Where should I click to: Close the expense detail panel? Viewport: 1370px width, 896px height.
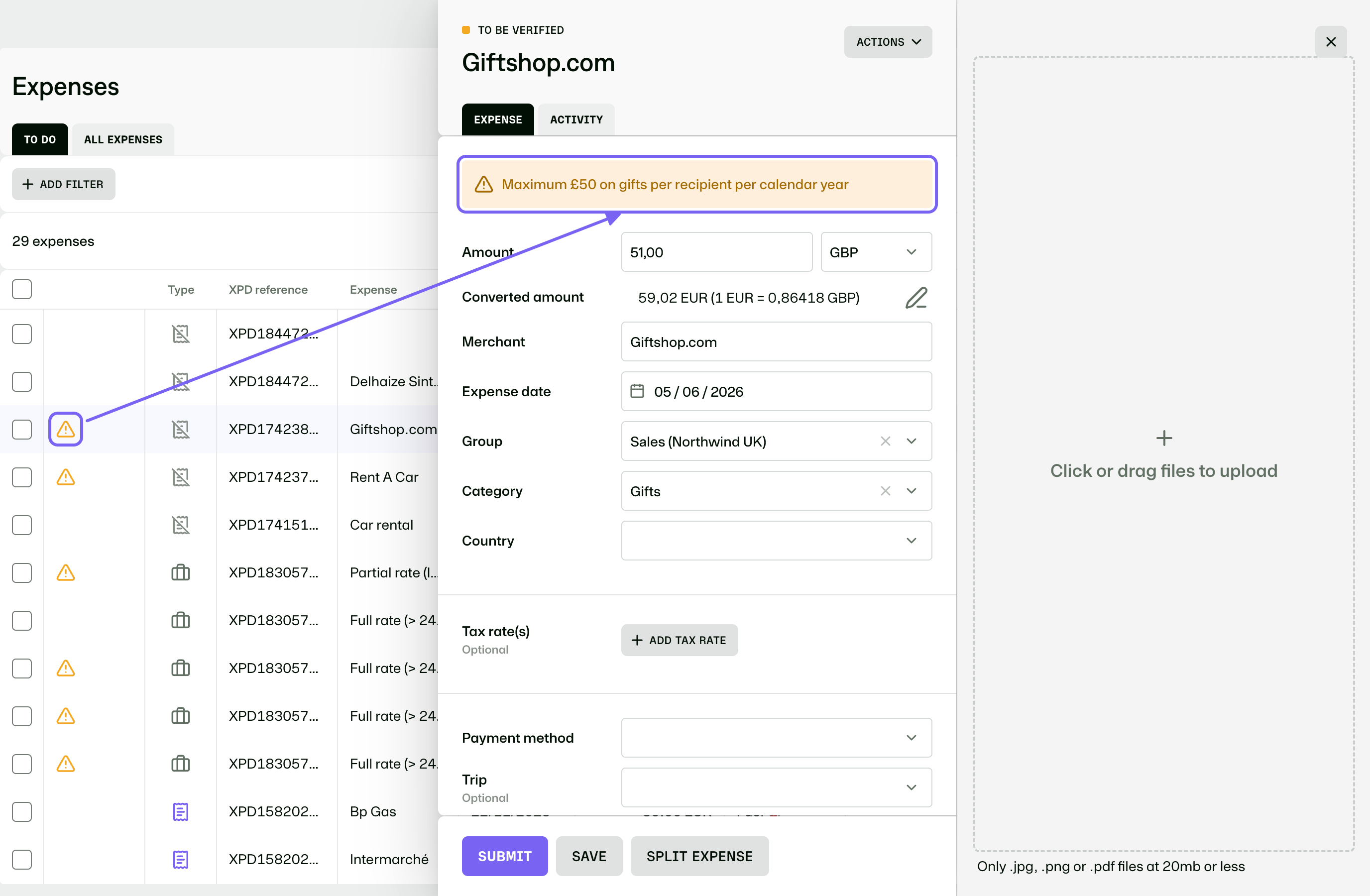[1331, 41]
